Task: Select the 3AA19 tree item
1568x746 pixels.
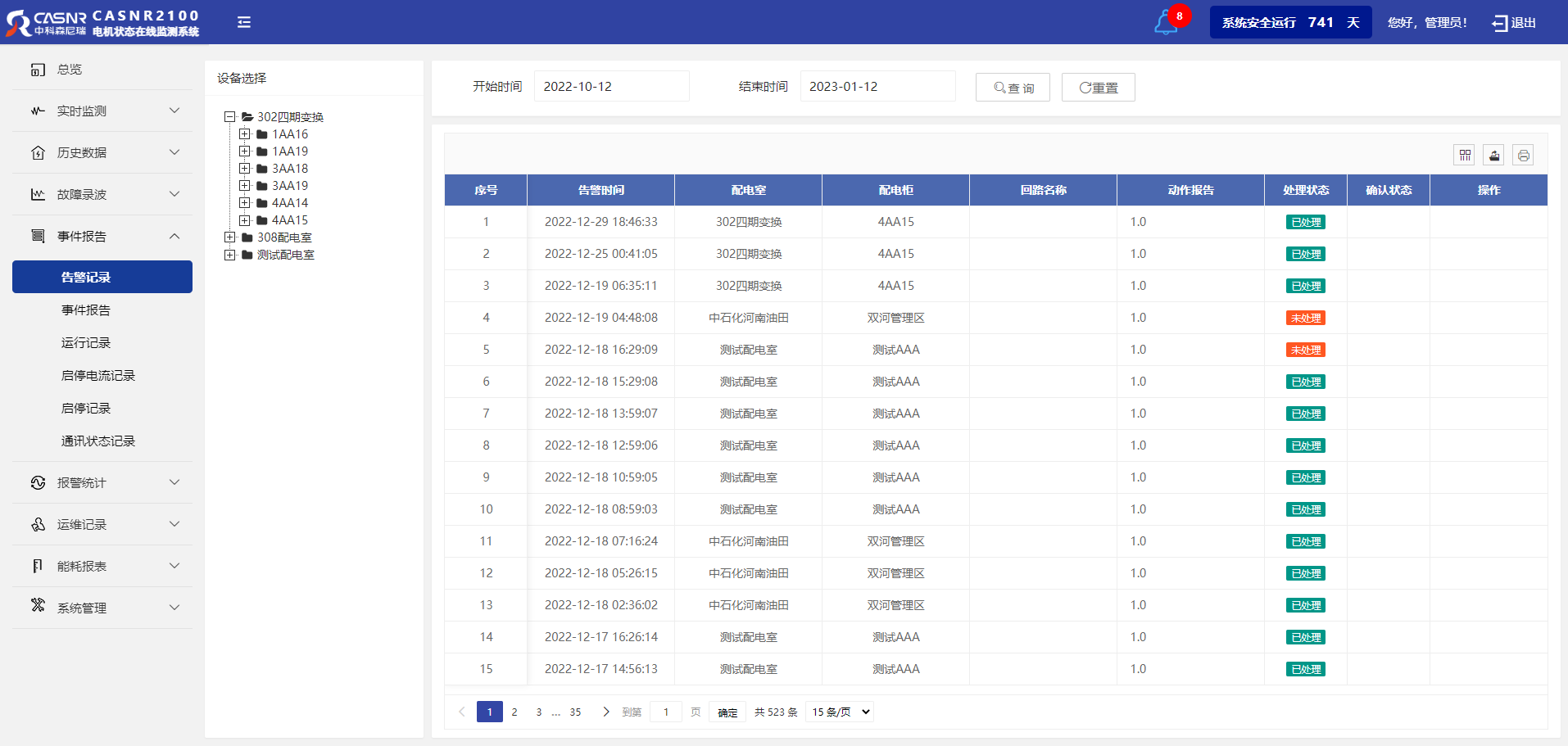Action: point(290,186)
